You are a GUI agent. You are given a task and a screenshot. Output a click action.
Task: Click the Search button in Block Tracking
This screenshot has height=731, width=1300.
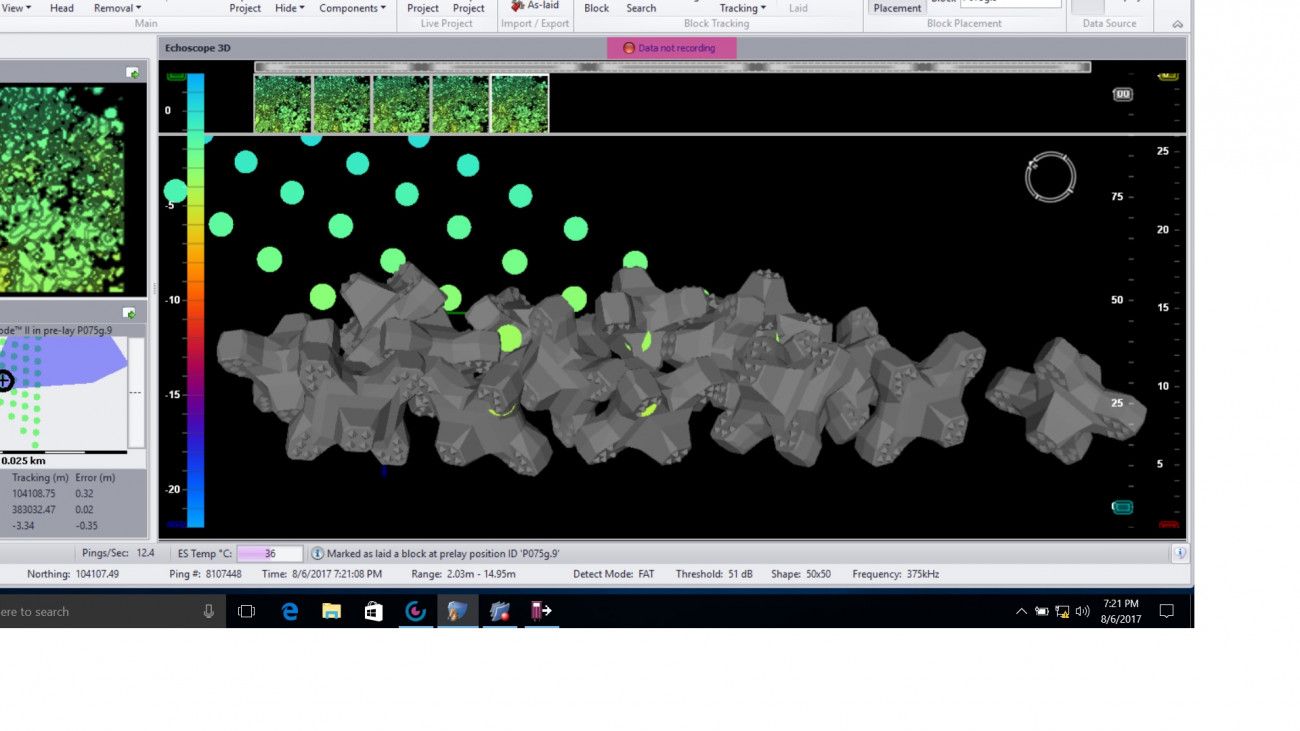coord(641,8)
